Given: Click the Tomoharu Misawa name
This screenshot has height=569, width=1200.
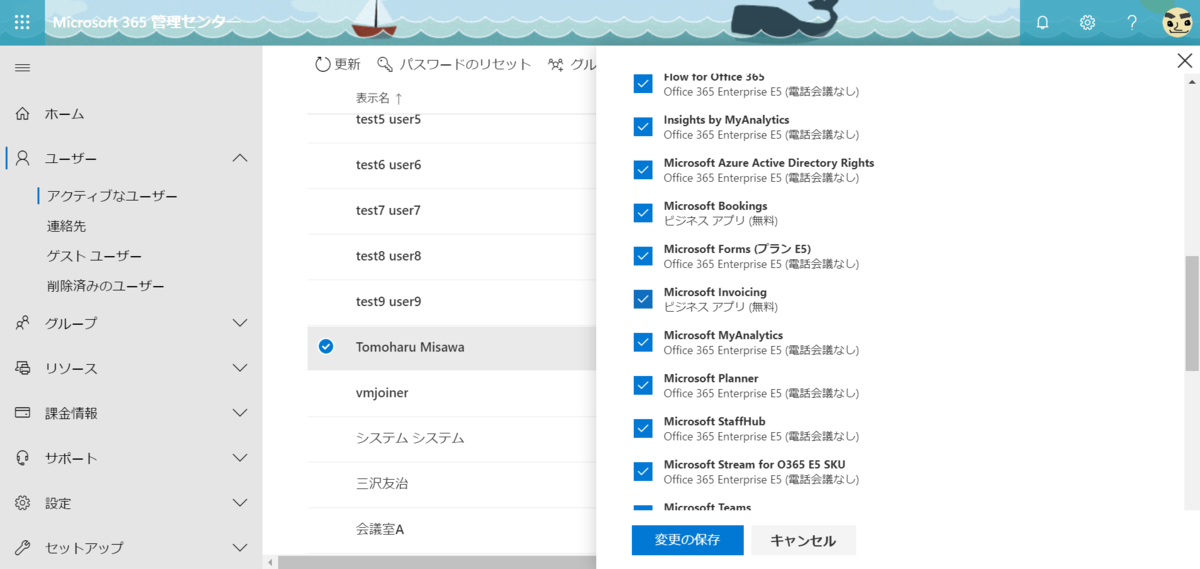Looking at the screenshot, I should [x=410, y=347].
